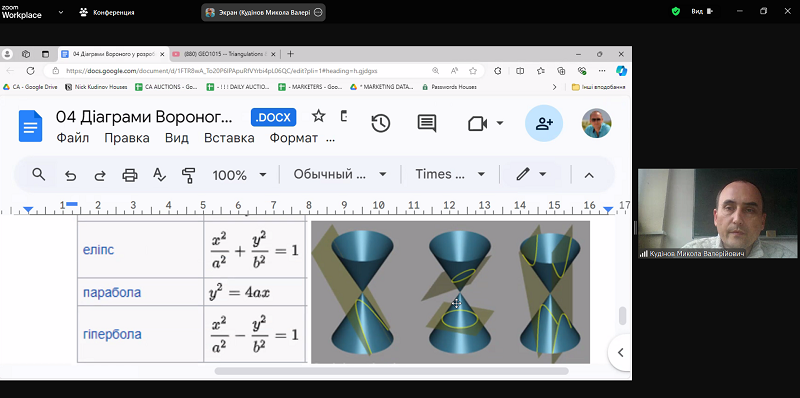Open 'Nick Kudinov Houses' bookmark
Image resolution: width=800 pixels, height=398 pixels.
tap(96, 87)
